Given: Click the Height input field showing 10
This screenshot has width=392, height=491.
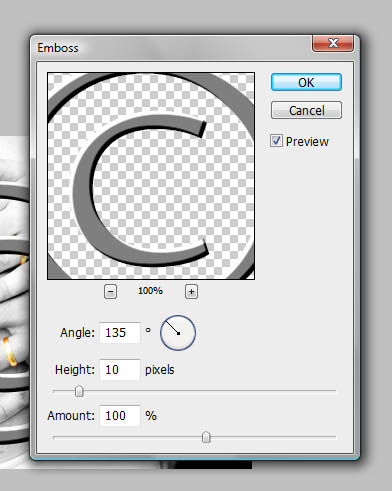Looking at the screenshot, I should coord(120,370).
